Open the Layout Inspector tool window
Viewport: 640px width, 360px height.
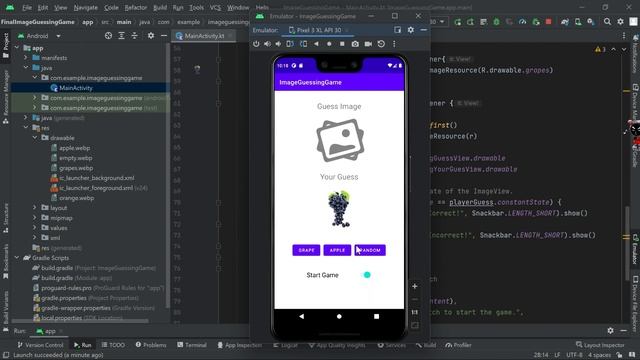click(600, 345)
